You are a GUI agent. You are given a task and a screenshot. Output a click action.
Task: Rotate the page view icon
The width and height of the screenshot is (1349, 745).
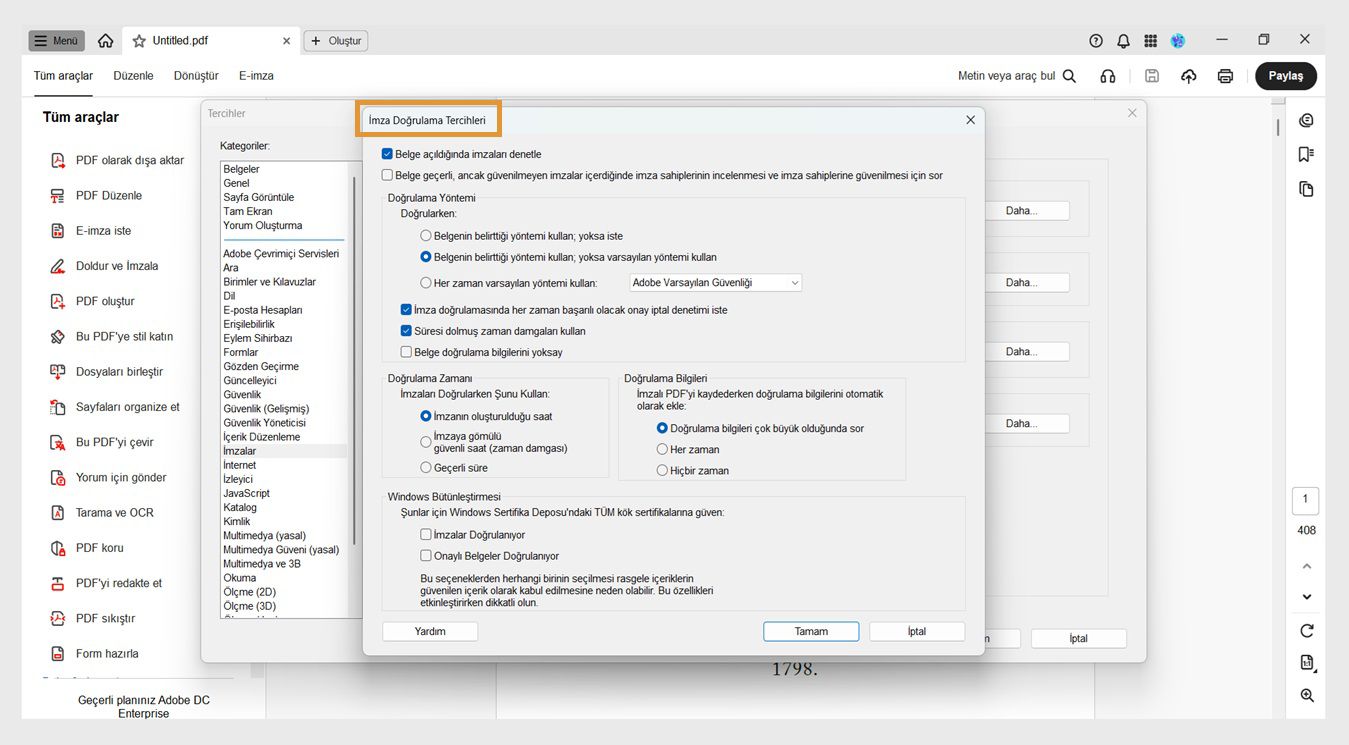[1306, 631]
